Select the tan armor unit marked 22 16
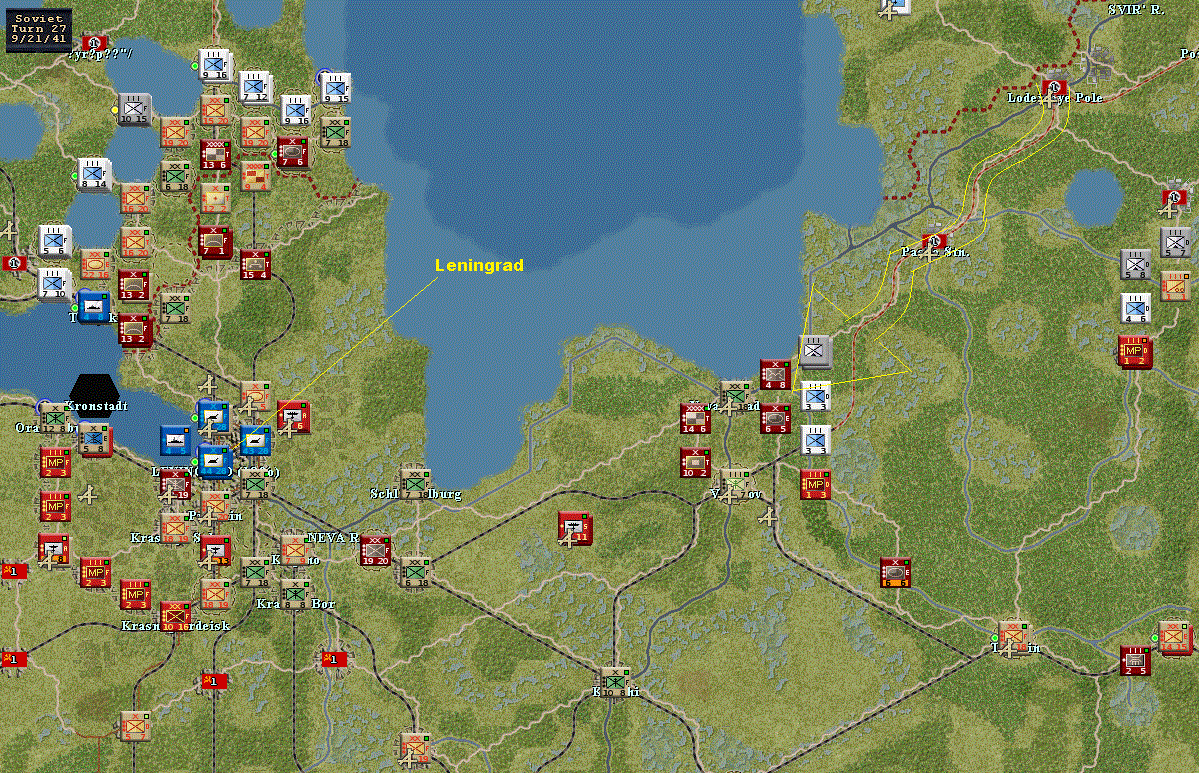This screenshot has height=773, width=1199. coord(96,264)
